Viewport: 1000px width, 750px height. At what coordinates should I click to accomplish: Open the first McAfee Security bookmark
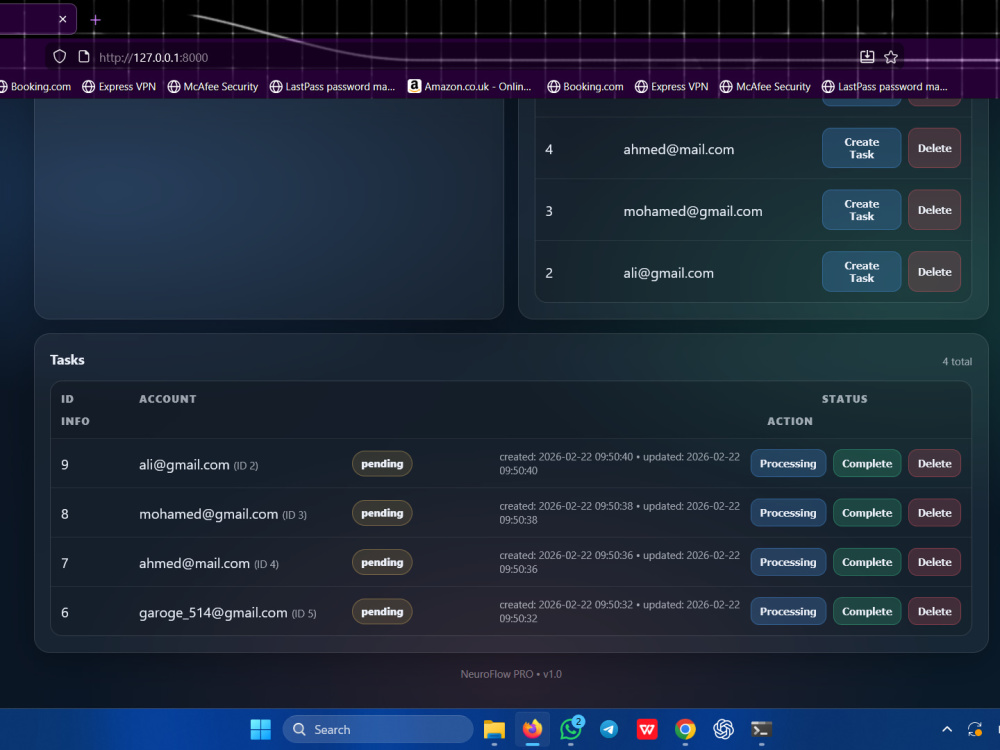click(213, 86)
